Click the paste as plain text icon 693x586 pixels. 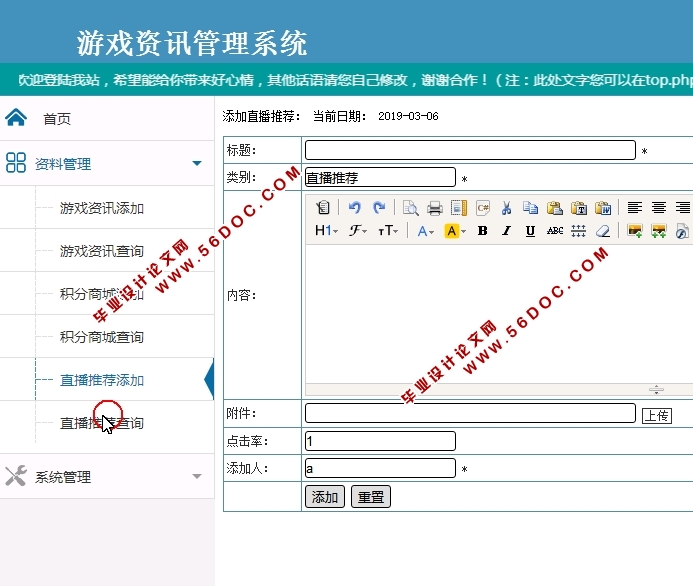pos(579,208)
